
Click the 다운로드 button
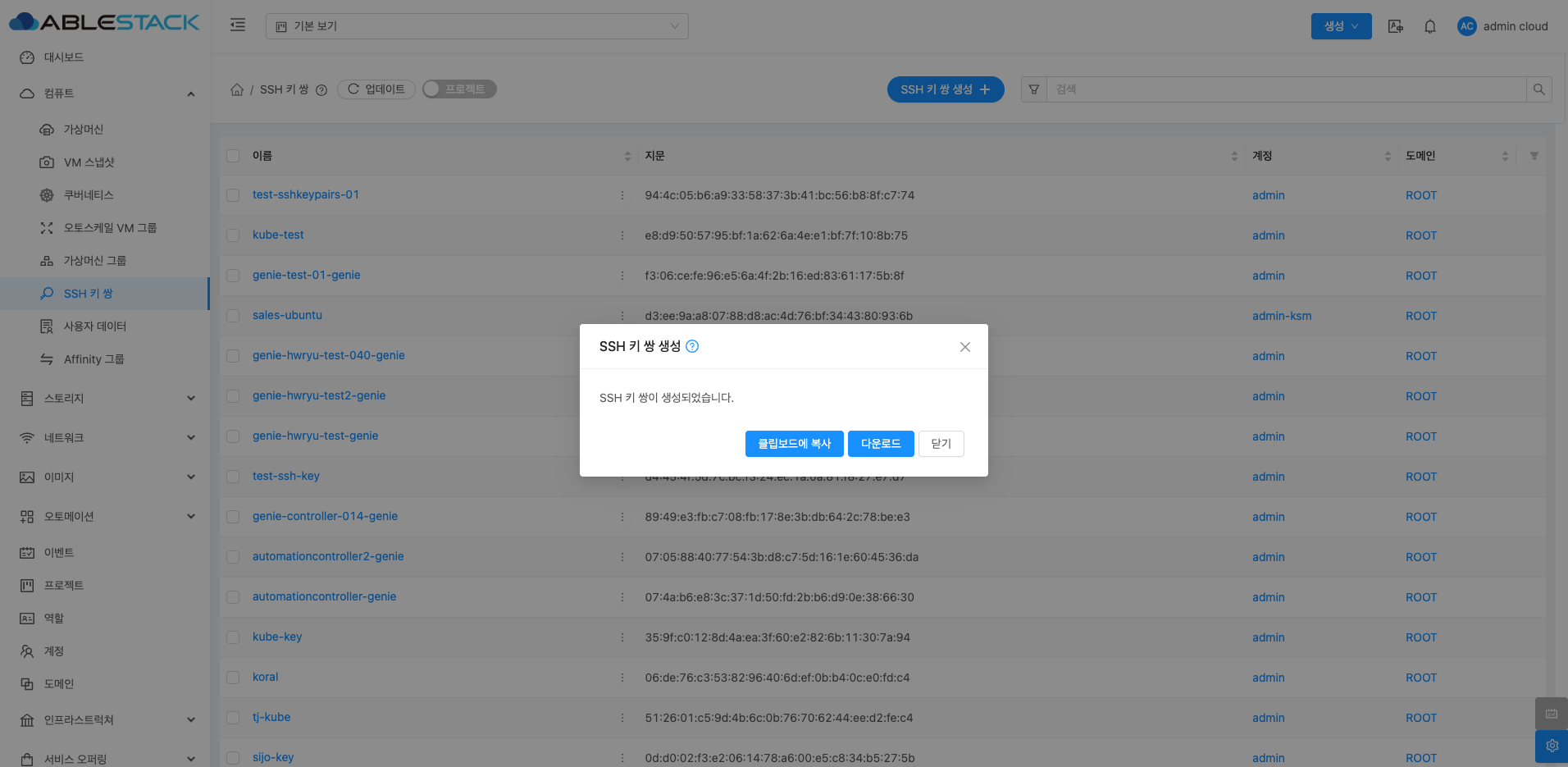pos(881,444)
